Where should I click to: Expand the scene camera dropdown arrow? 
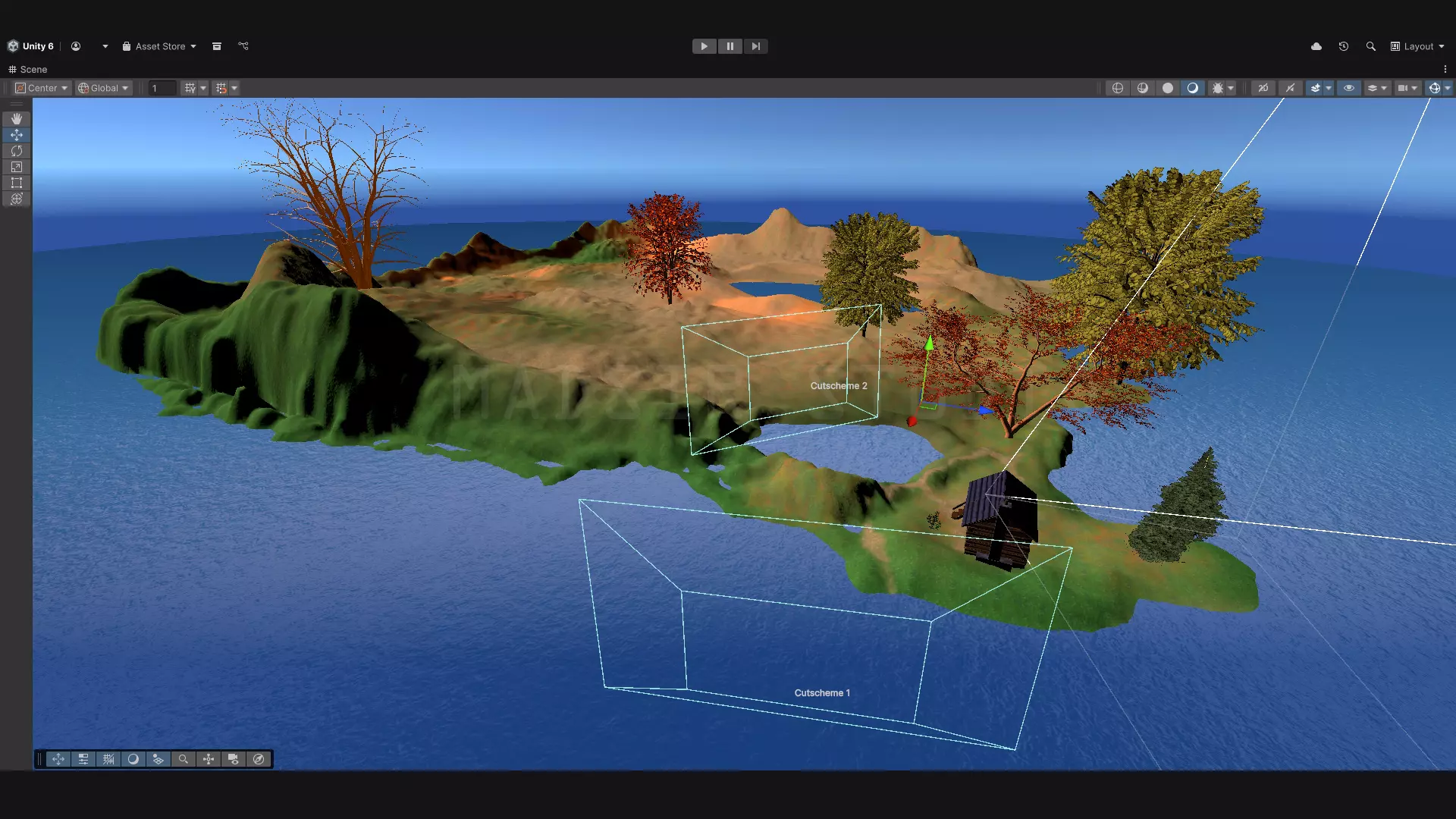pos(1414,88)
